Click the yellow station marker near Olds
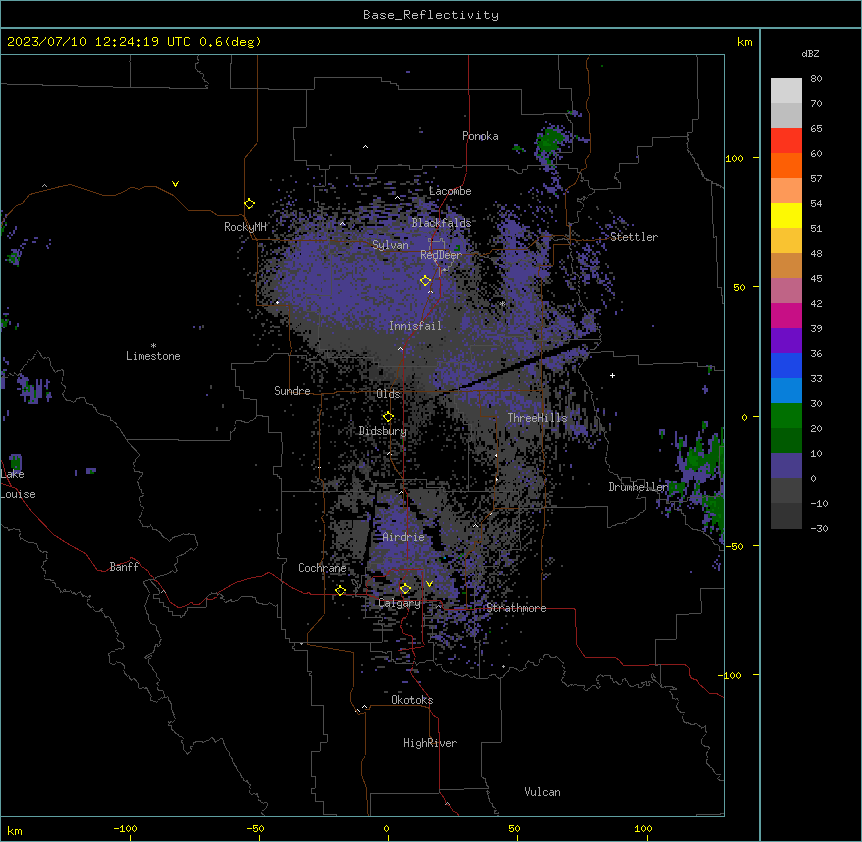This screenshot has height=842, width=862. tap(388, 416)
